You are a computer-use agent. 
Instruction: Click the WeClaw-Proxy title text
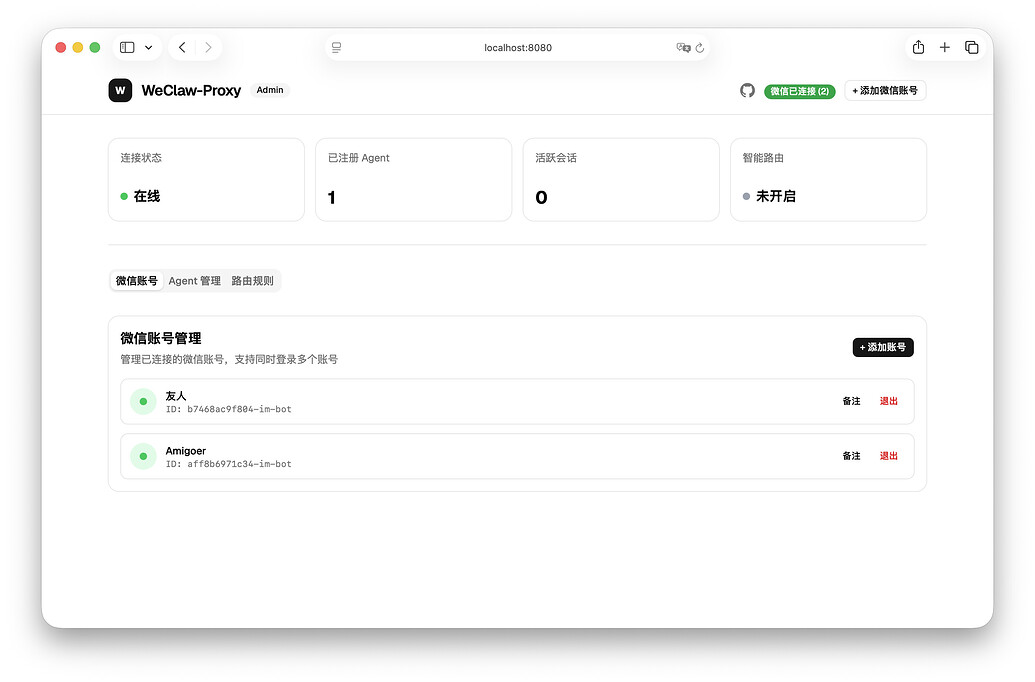(191, 90)
